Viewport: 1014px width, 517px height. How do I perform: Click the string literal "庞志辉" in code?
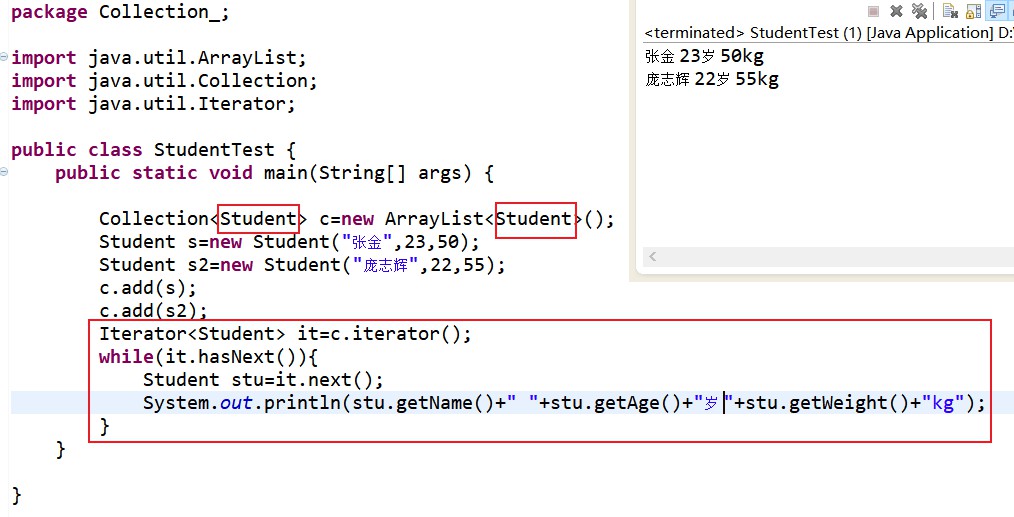click(386, 265)
